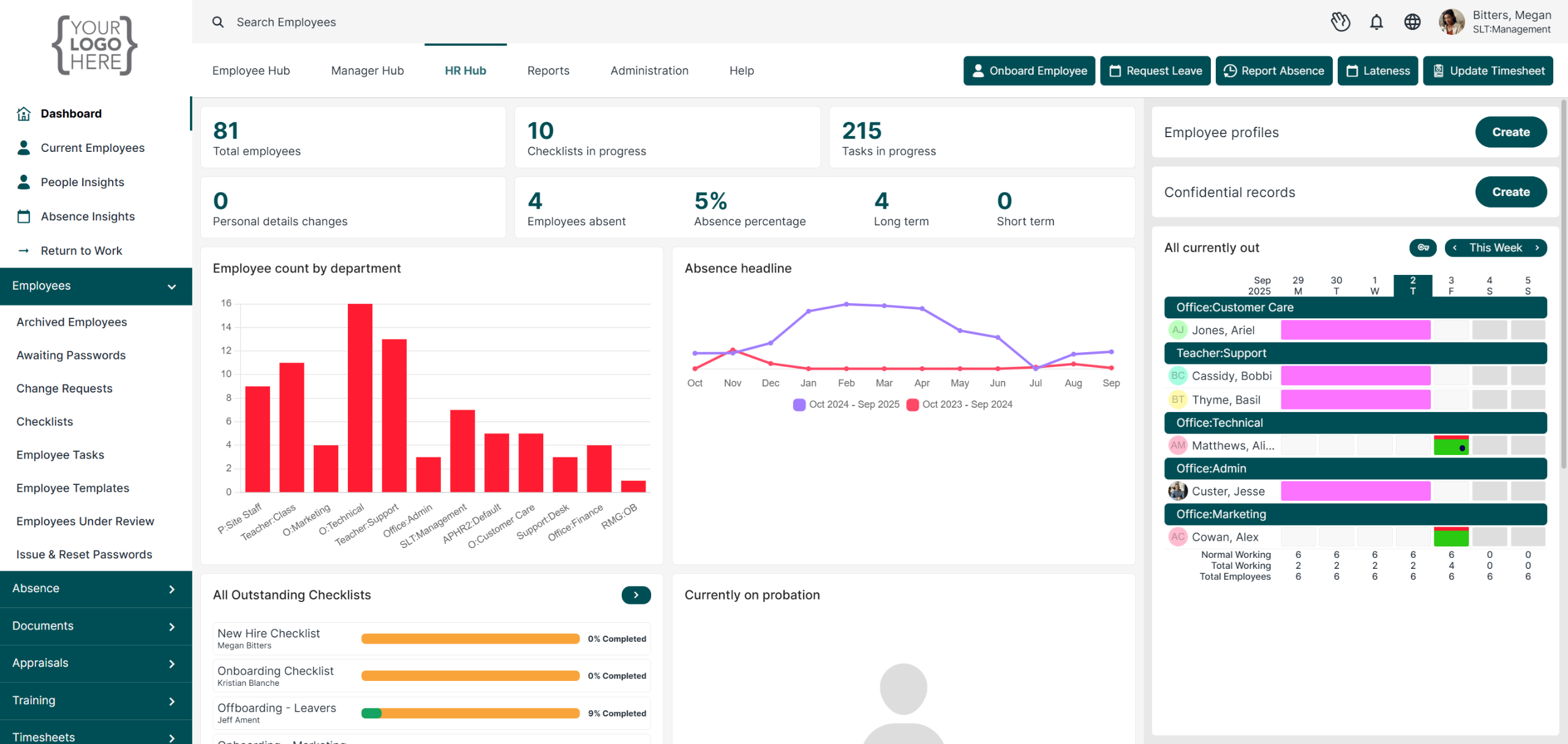Click the key icon beside All currently out
Image resolution: width=1568 pixels, height=744 pixels.
1423,247
